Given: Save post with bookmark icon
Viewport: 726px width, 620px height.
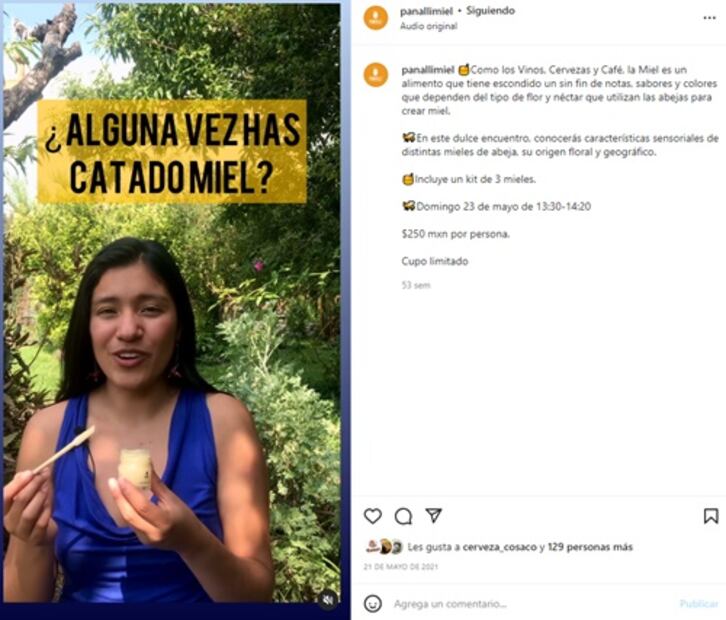Looking at the screenshot, I should pyautogui.click(x=711, y=516).
